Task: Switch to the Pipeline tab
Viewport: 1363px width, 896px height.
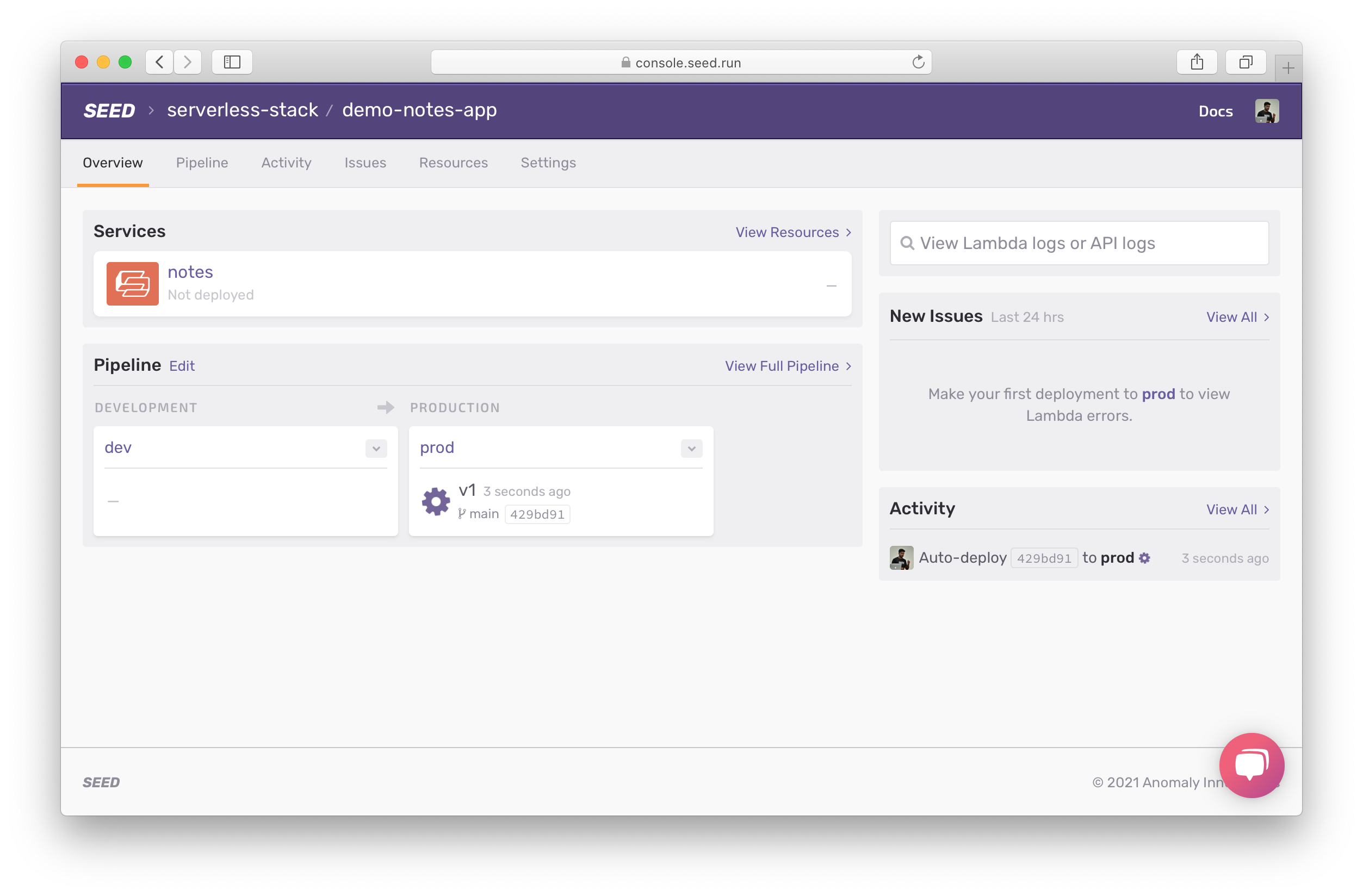Action: click(x=202, y=163)
